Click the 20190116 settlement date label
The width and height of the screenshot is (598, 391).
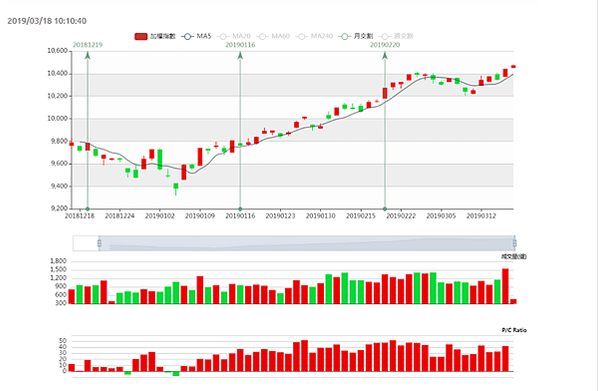point(240,45)
